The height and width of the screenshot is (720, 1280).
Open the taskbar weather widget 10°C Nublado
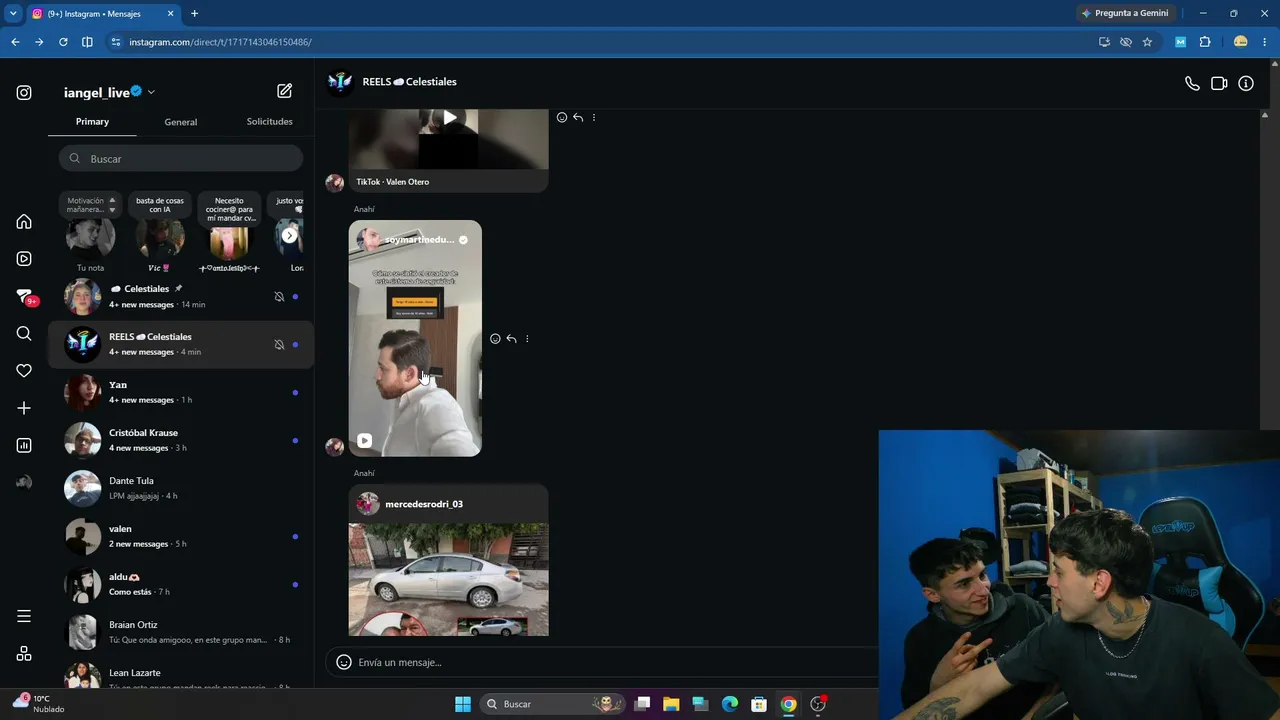coord(38,704)
